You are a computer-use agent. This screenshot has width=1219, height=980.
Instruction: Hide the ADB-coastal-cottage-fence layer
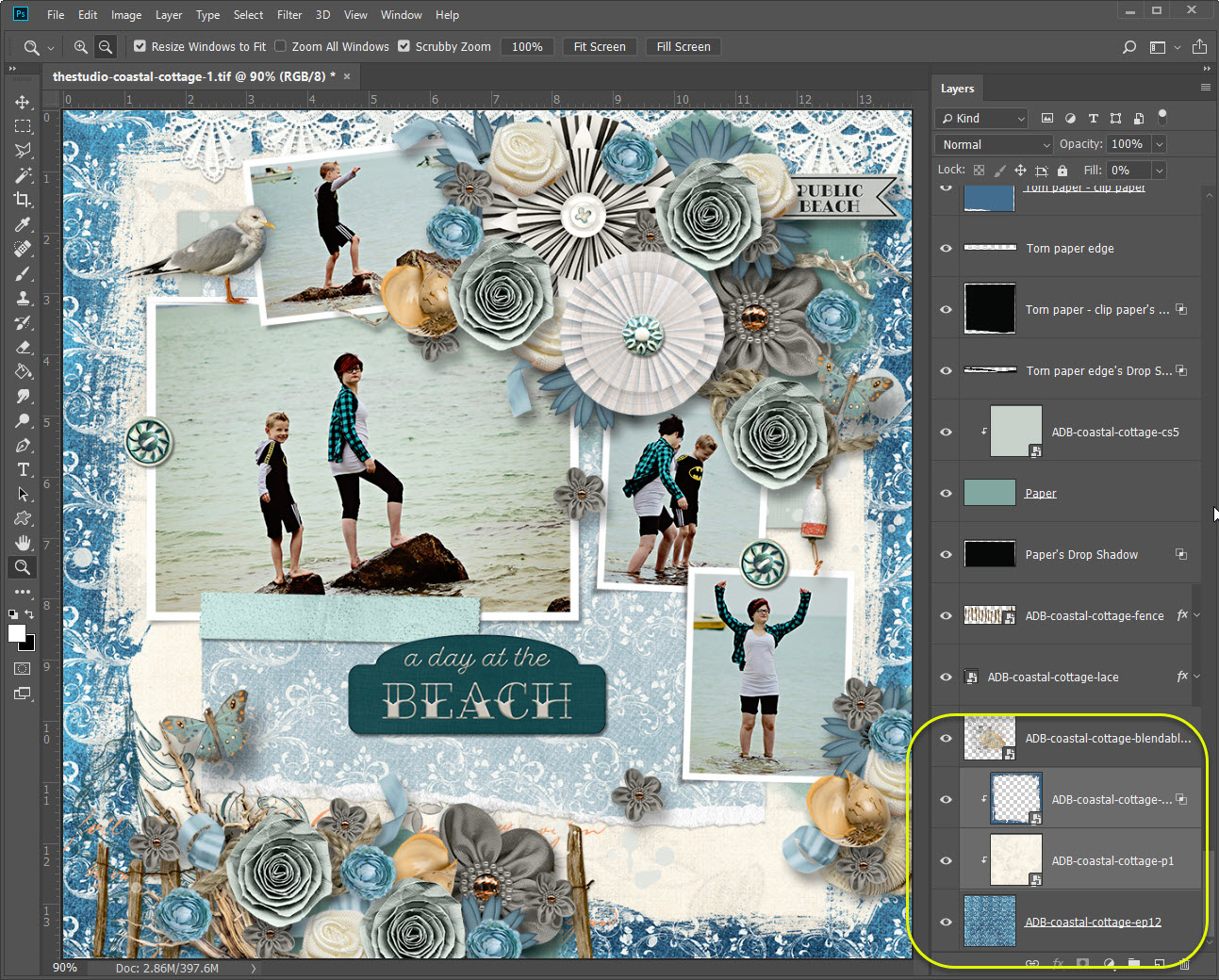[947, 615]
